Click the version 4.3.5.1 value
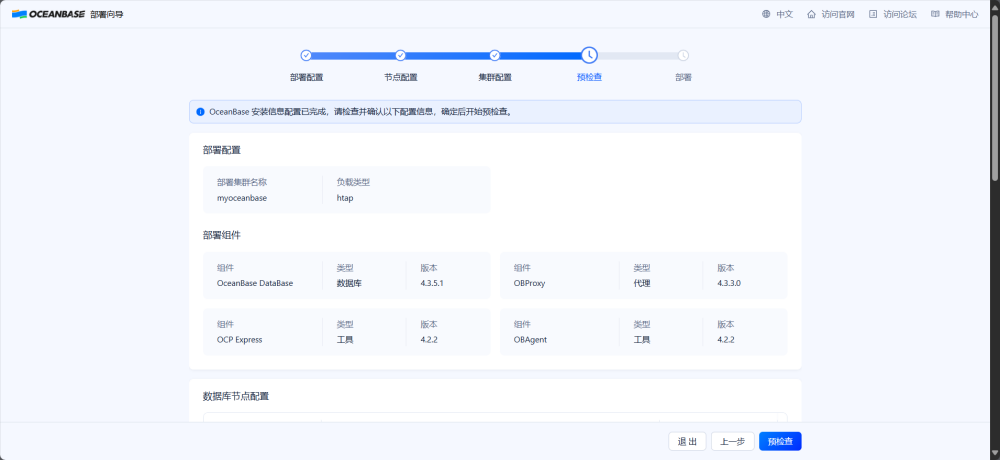1000x460 pixels. click(x=432, y=283)
